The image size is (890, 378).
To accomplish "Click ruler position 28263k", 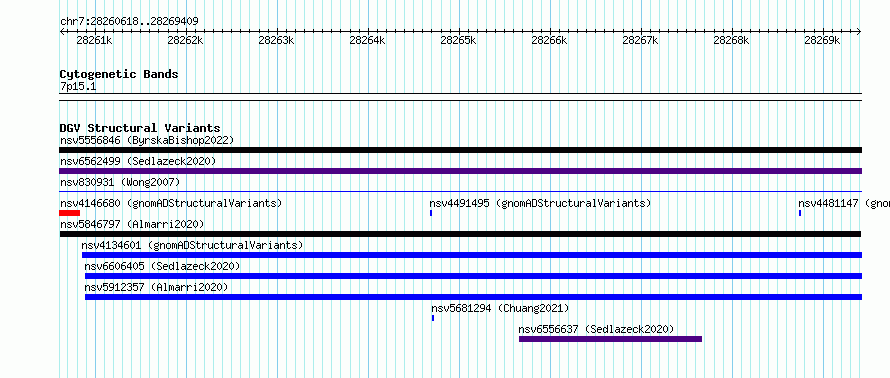I will pos(276,40).
